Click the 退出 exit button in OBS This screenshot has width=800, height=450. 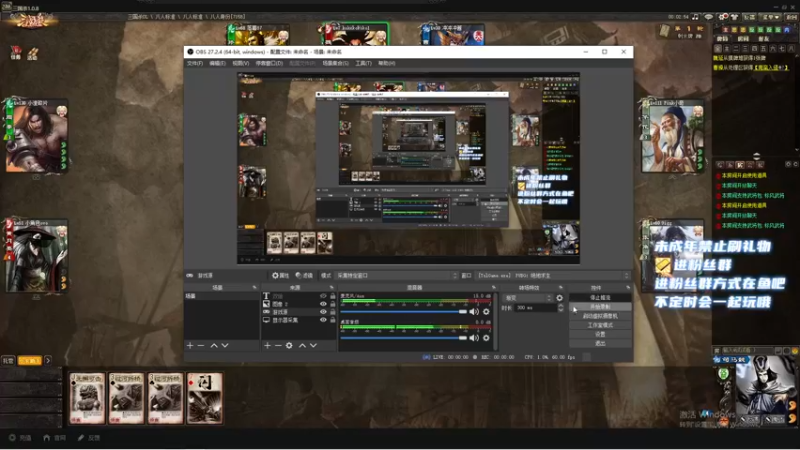click(x=600, y=343)
